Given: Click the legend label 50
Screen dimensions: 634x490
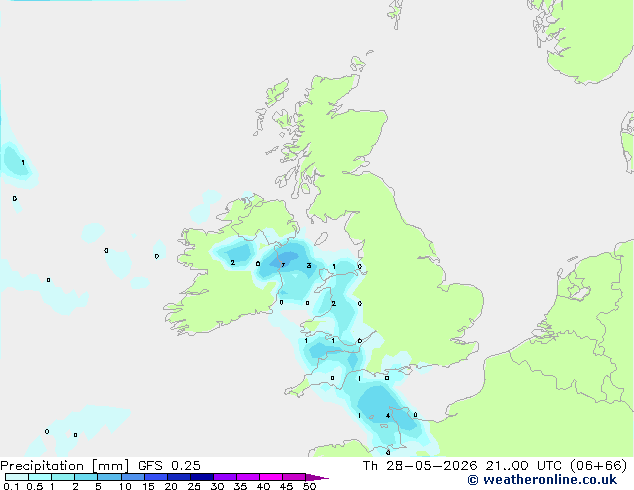Looking at the screenshot, I should (309, 486).
